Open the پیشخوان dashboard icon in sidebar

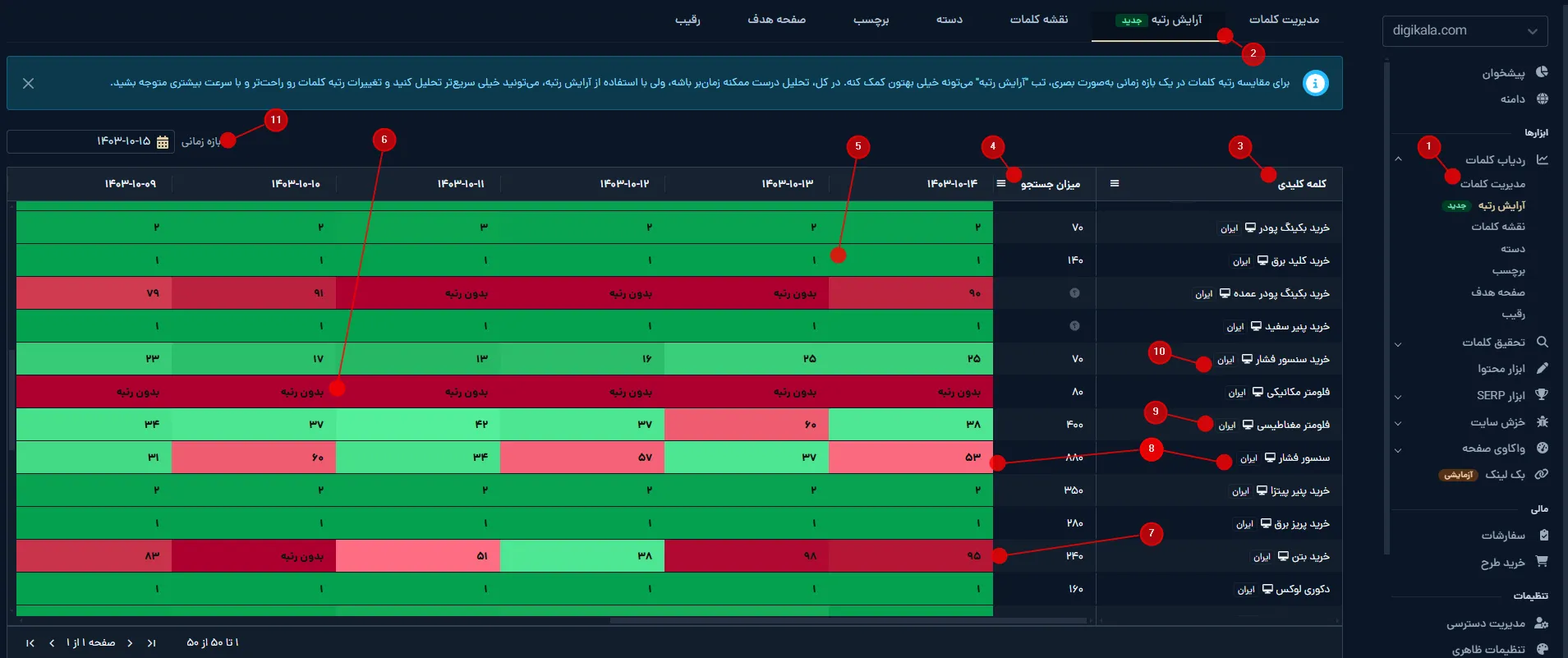[x=1542, y=72]
